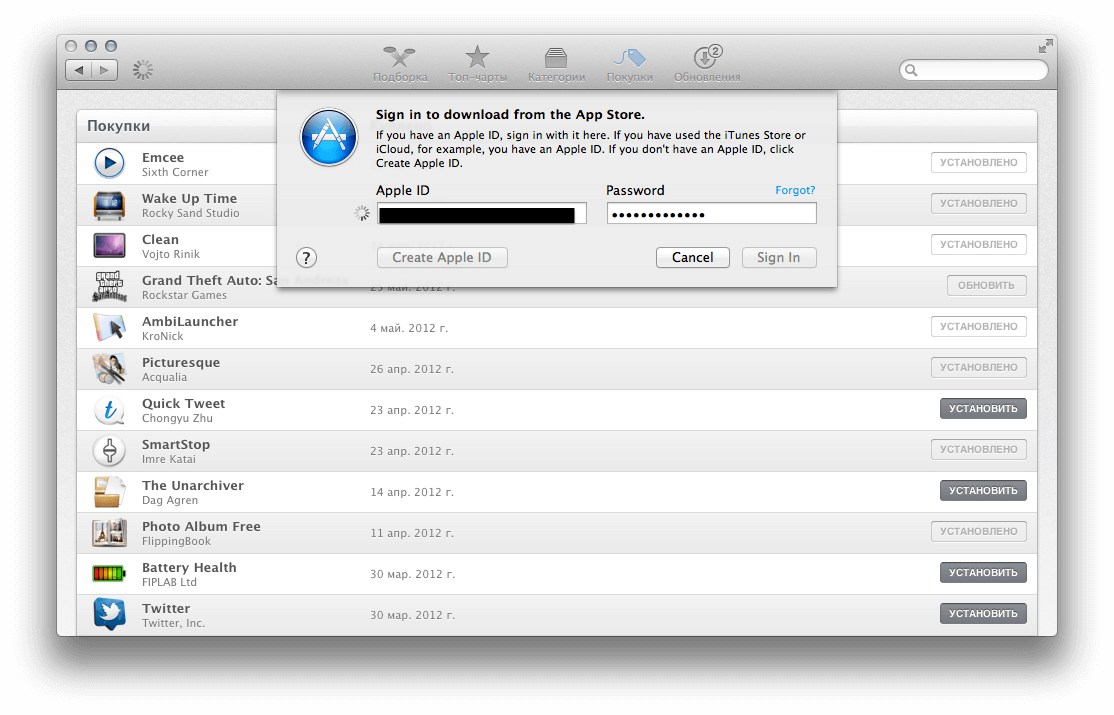
Task: Go back with the left arrow button
Action: 78,70
